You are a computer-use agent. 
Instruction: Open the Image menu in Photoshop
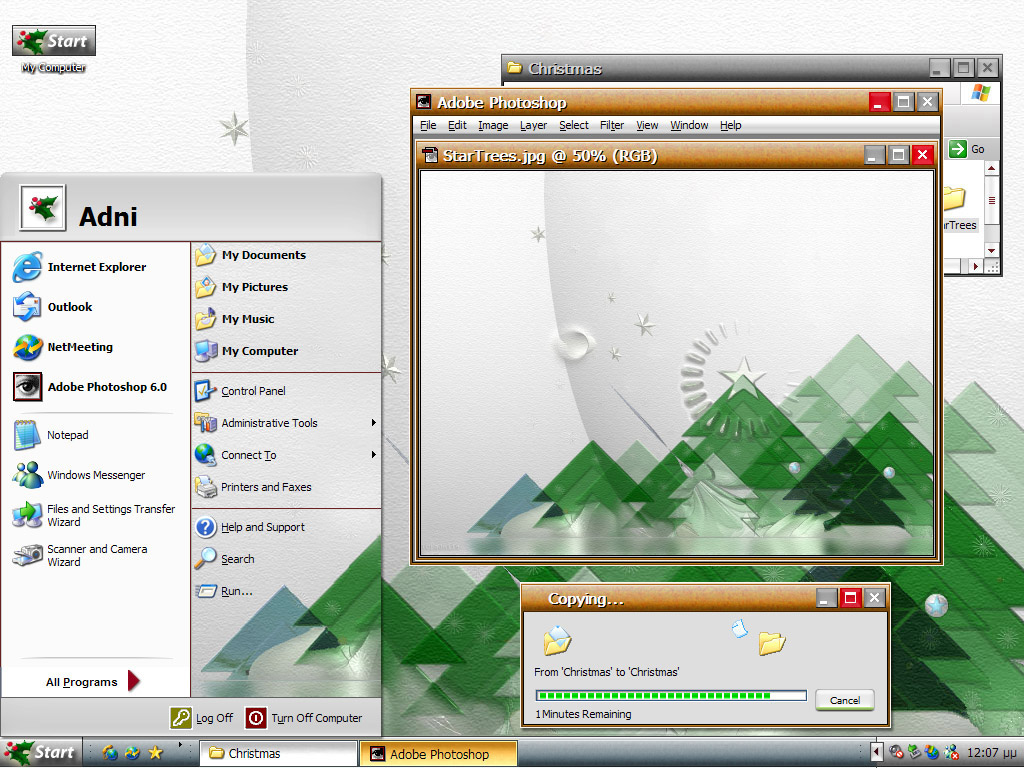pos(493,125)
